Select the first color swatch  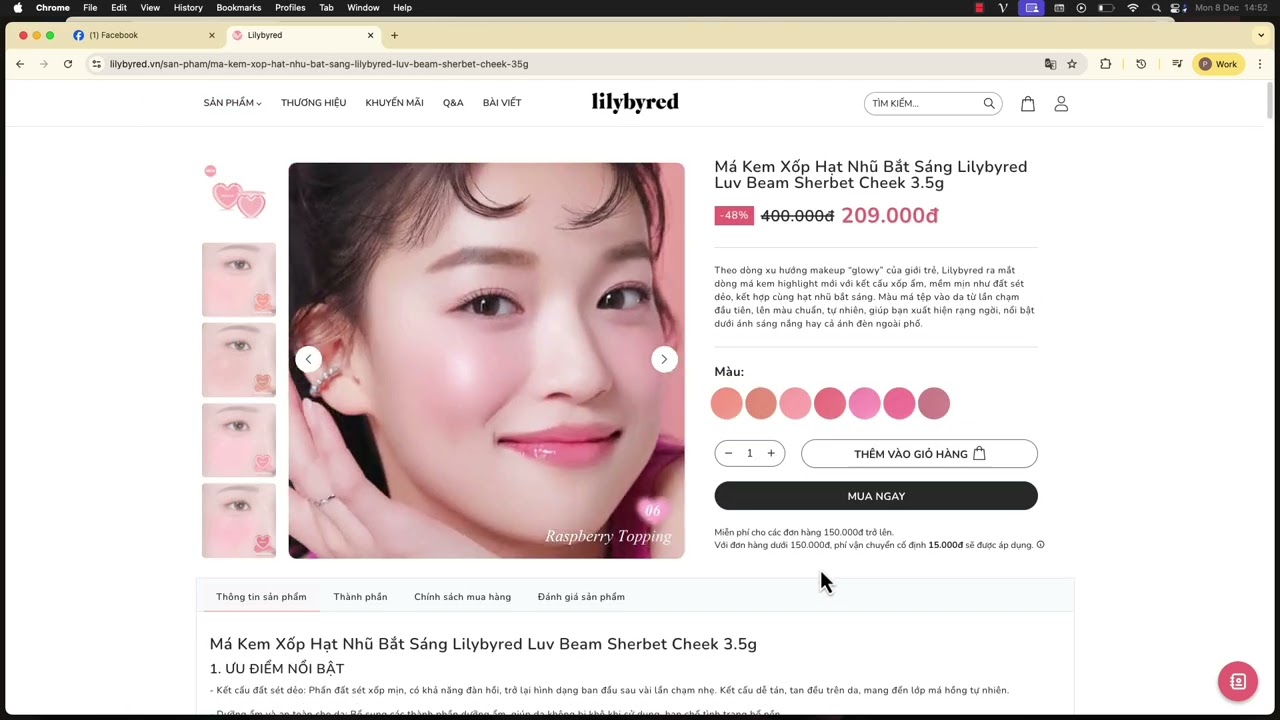pyautogui.click(x=727, y=403)
